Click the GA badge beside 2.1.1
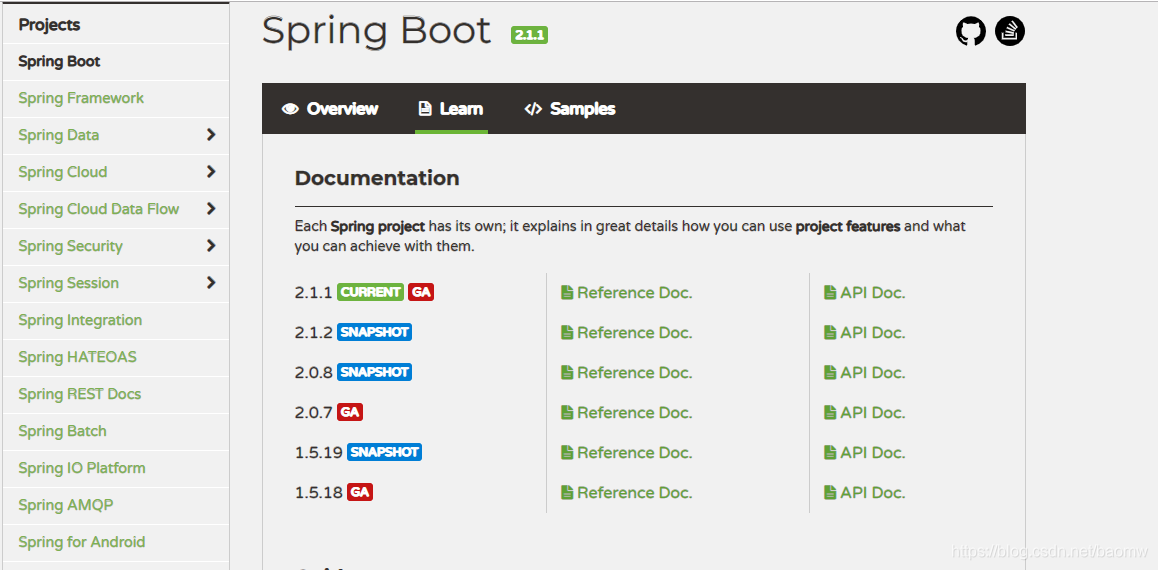The width and height of the screenshot is (1158, 570). click(x=421, y=292)
